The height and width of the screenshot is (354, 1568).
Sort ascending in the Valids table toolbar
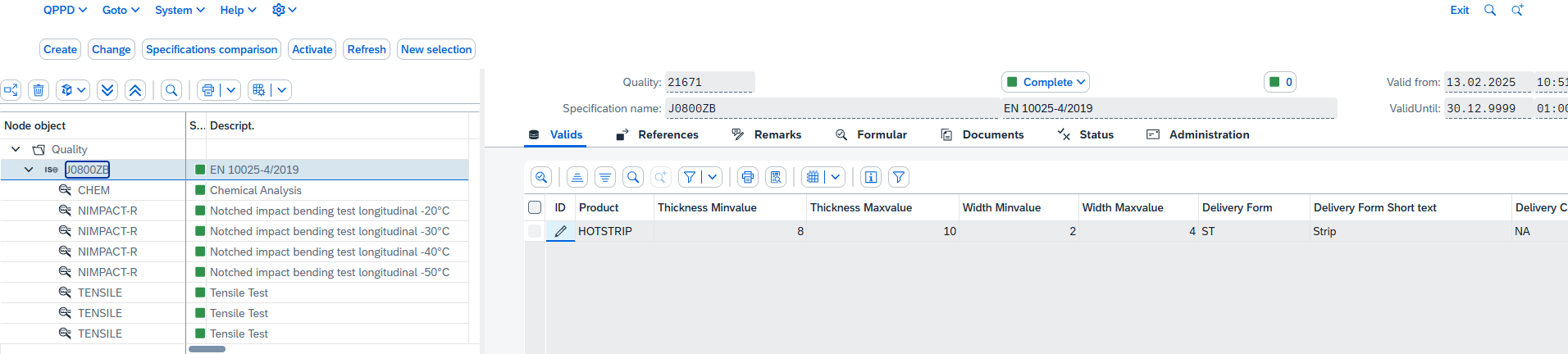tap(577, 177)
